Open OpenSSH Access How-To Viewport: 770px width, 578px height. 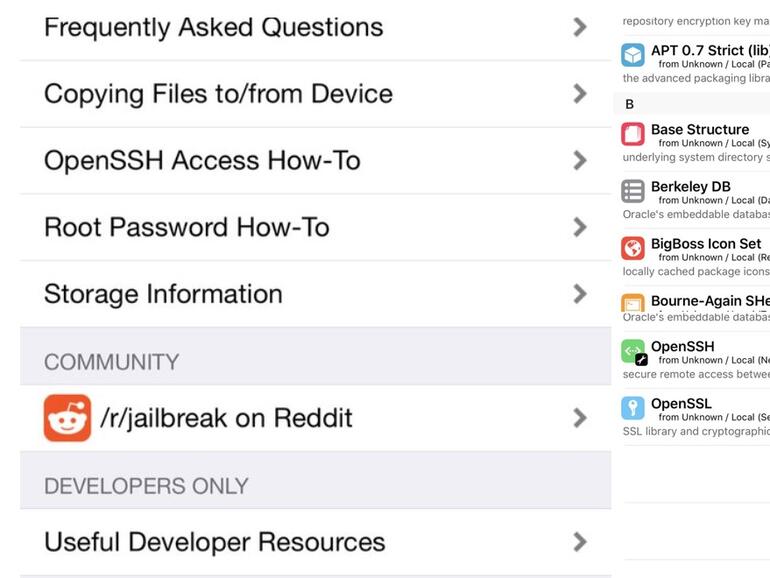pyautogui.click(x=202, y=160)
